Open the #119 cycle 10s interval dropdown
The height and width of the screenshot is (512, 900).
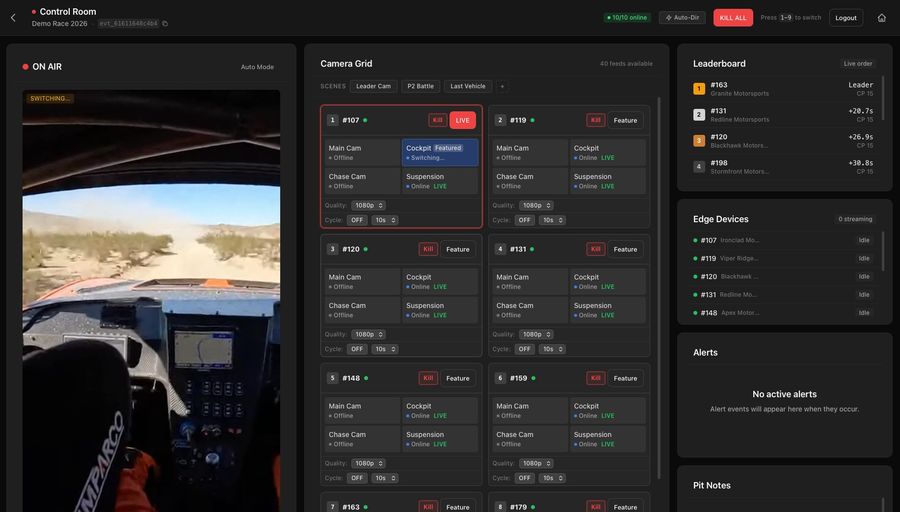552,220
